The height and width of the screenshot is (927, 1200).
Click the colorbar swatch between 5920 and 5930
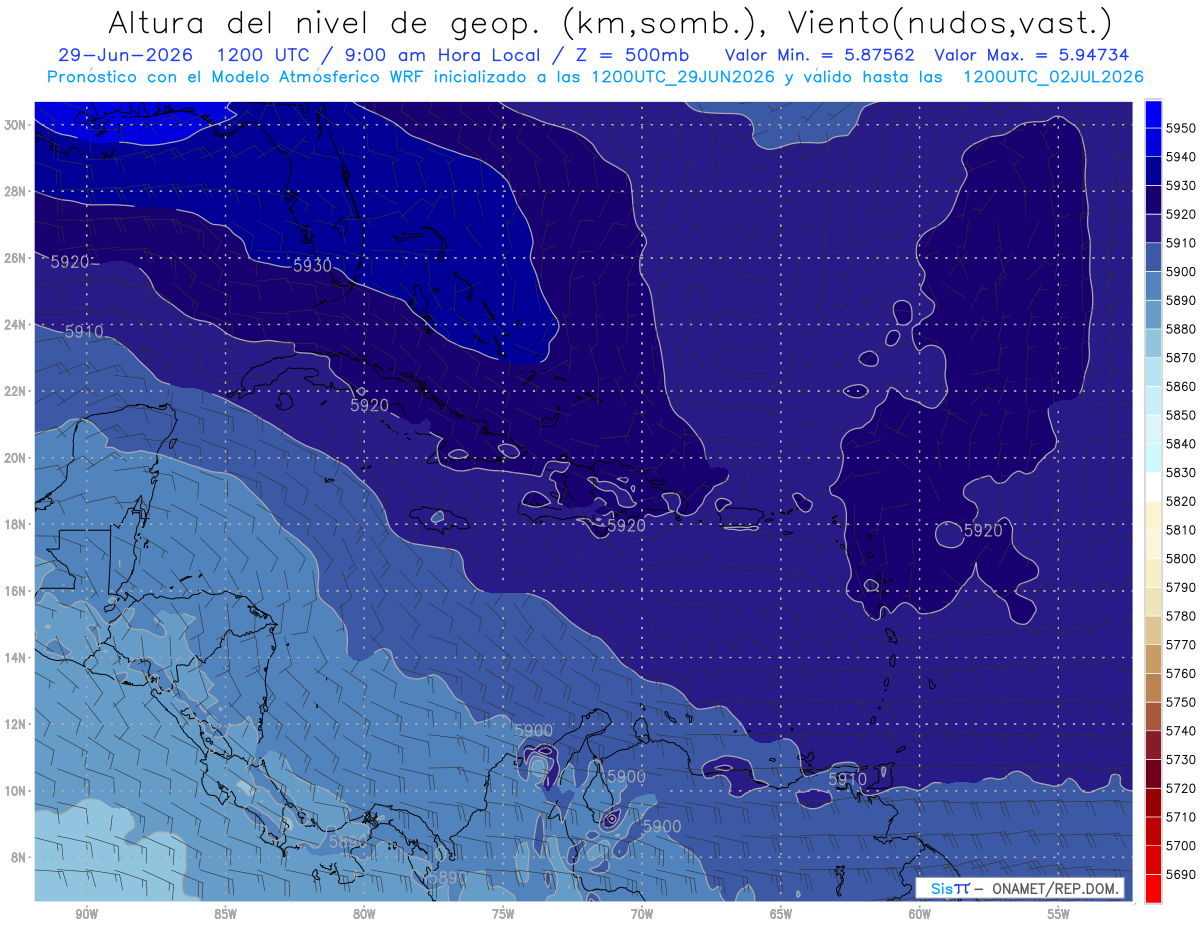[x=1153, y=199]
